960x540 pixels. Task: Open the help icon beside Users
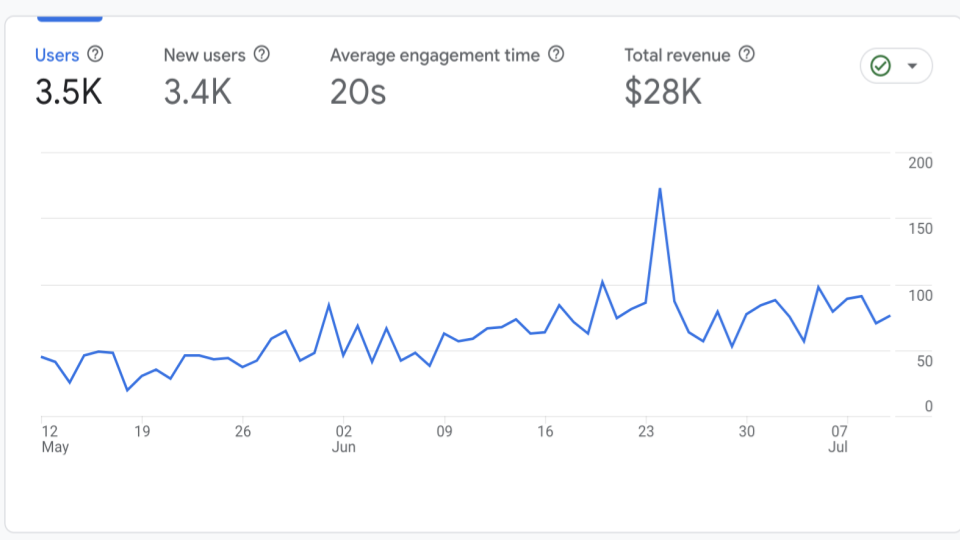pyautogui.click(x=95, y=54)
